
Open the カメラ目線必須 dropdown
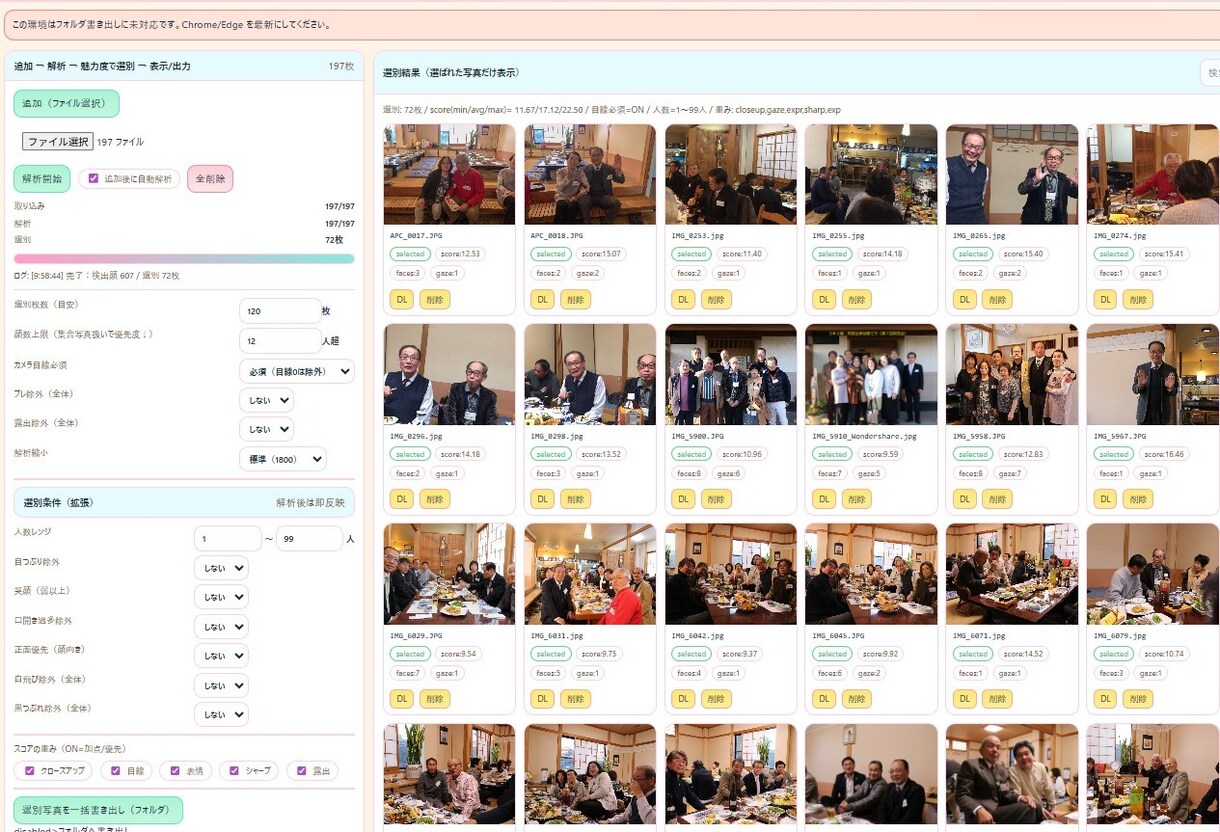297,371
